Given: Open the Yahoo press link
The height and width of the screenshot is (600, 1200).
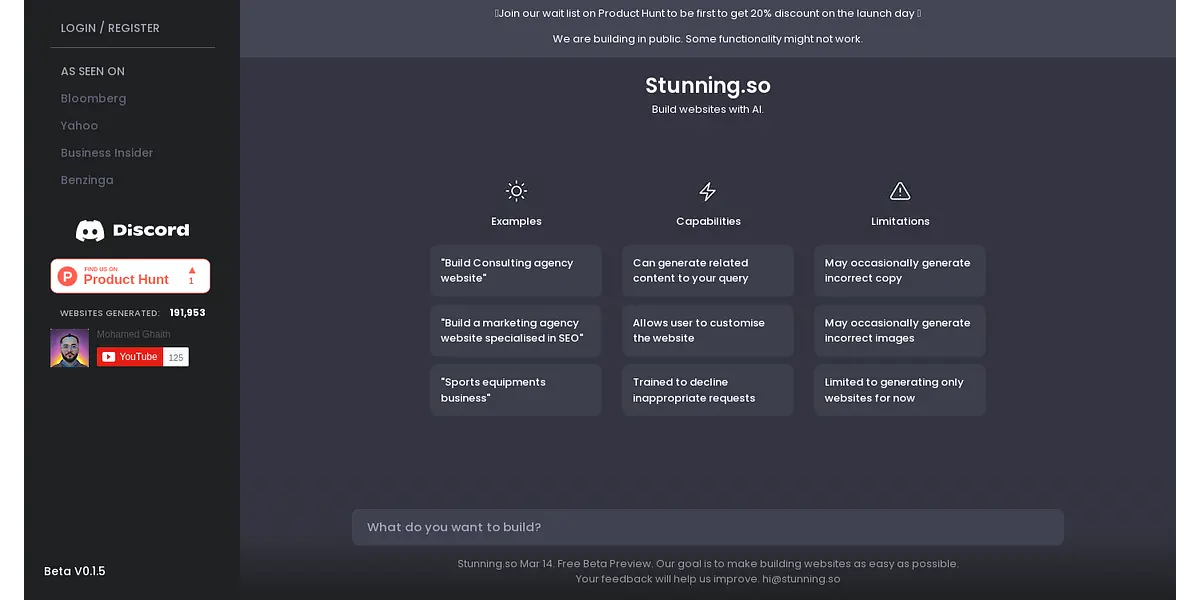Looking at the screenshot, I should [79, 125].
